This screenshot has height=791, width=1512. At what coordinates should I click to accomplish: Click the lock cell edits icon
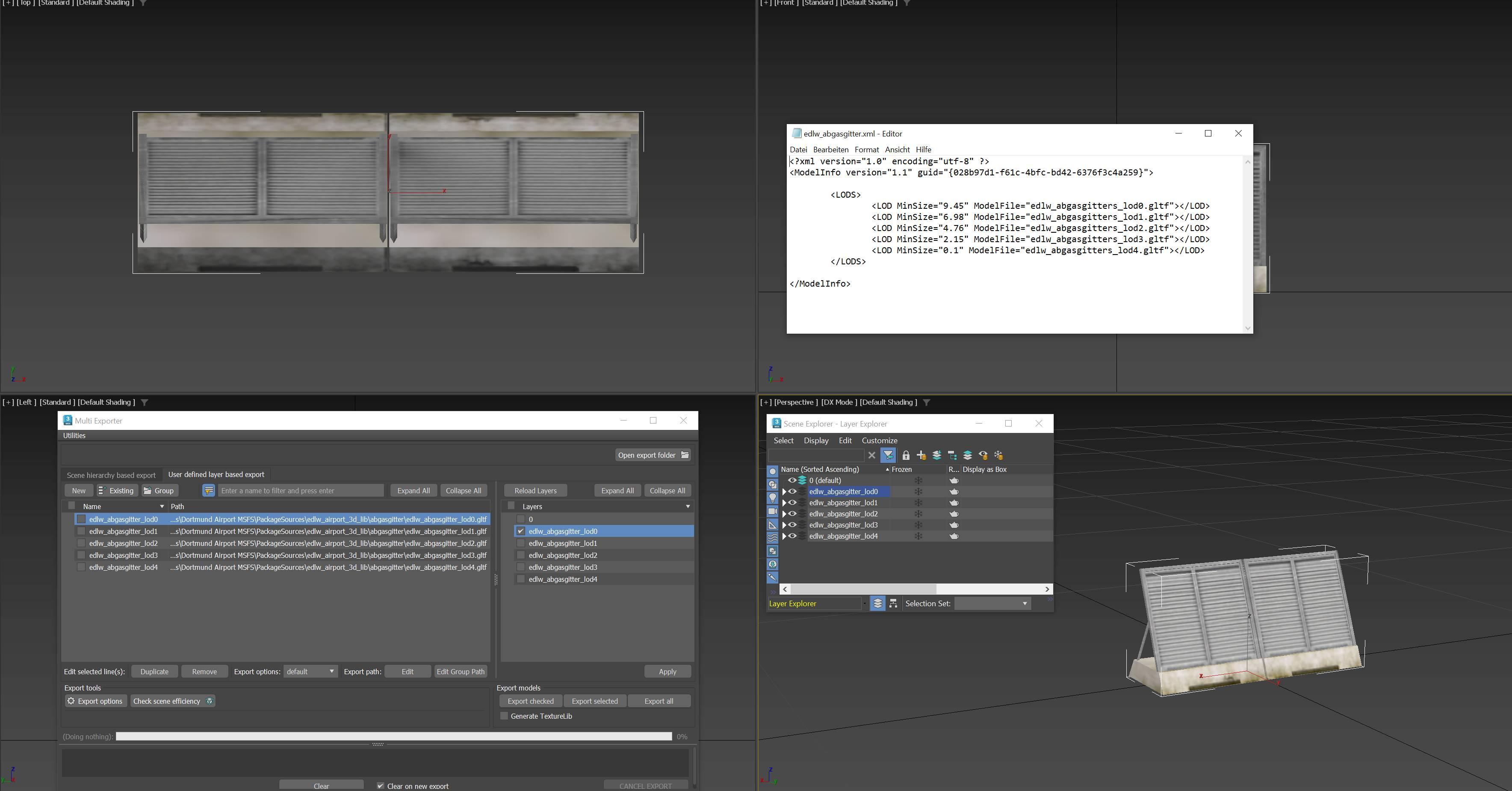906,455
